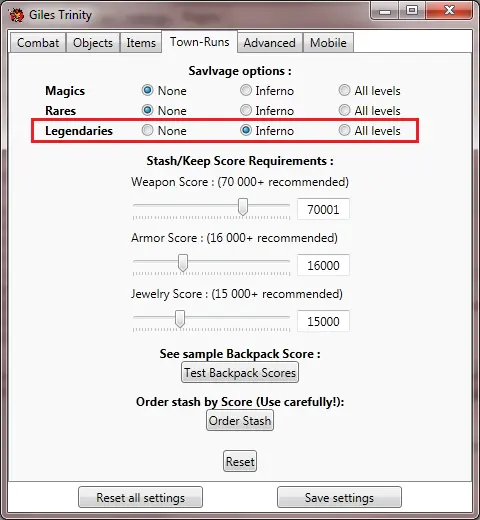Go to the Advanced tab
The height and width of the screenshot is (520, 480).
point(269,43)
